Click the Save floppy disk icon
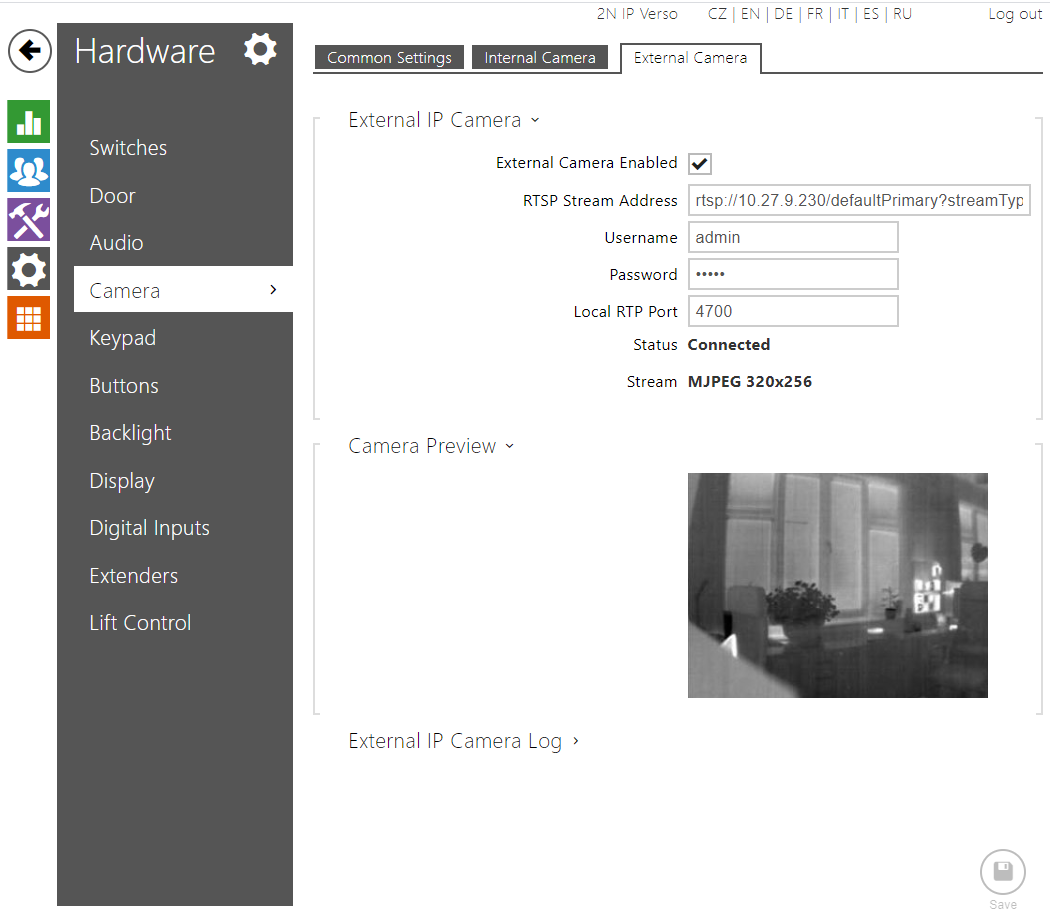The image size is (1050, 922). tap(1002, 871)
